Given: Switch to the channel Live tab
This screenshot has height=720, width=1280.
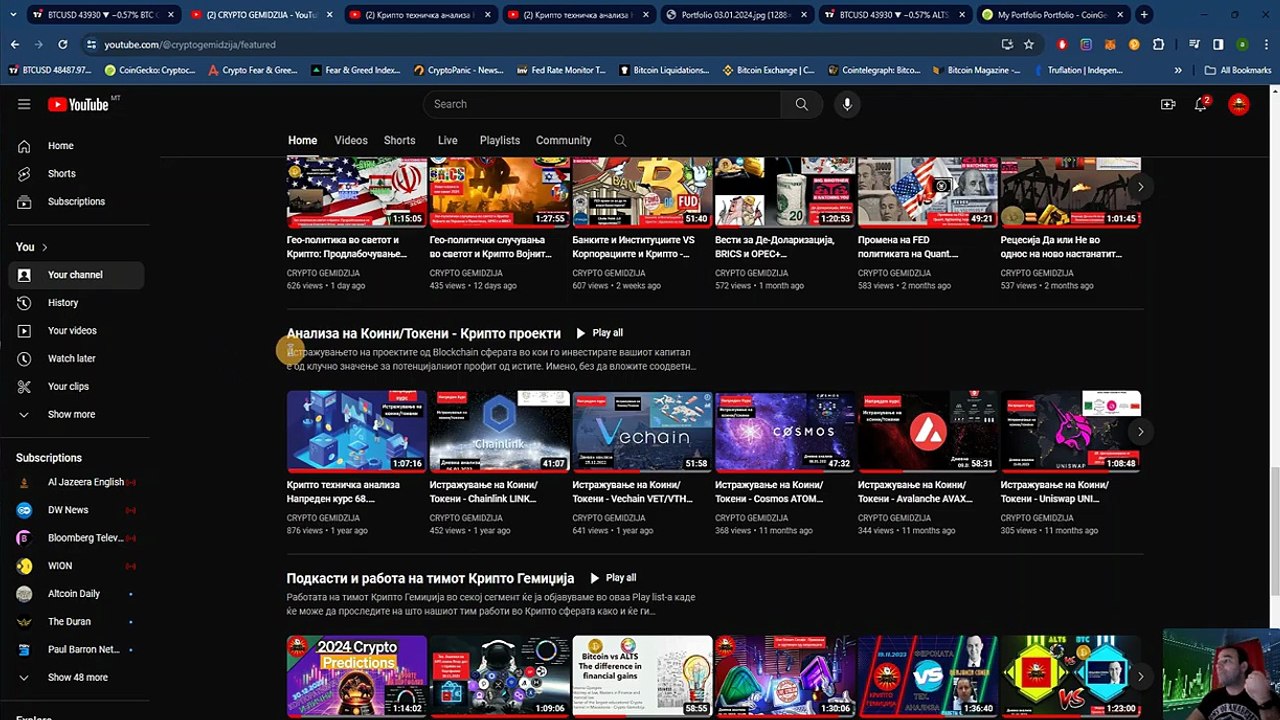Looking at the screenshot, I should (x=447, y=141).
